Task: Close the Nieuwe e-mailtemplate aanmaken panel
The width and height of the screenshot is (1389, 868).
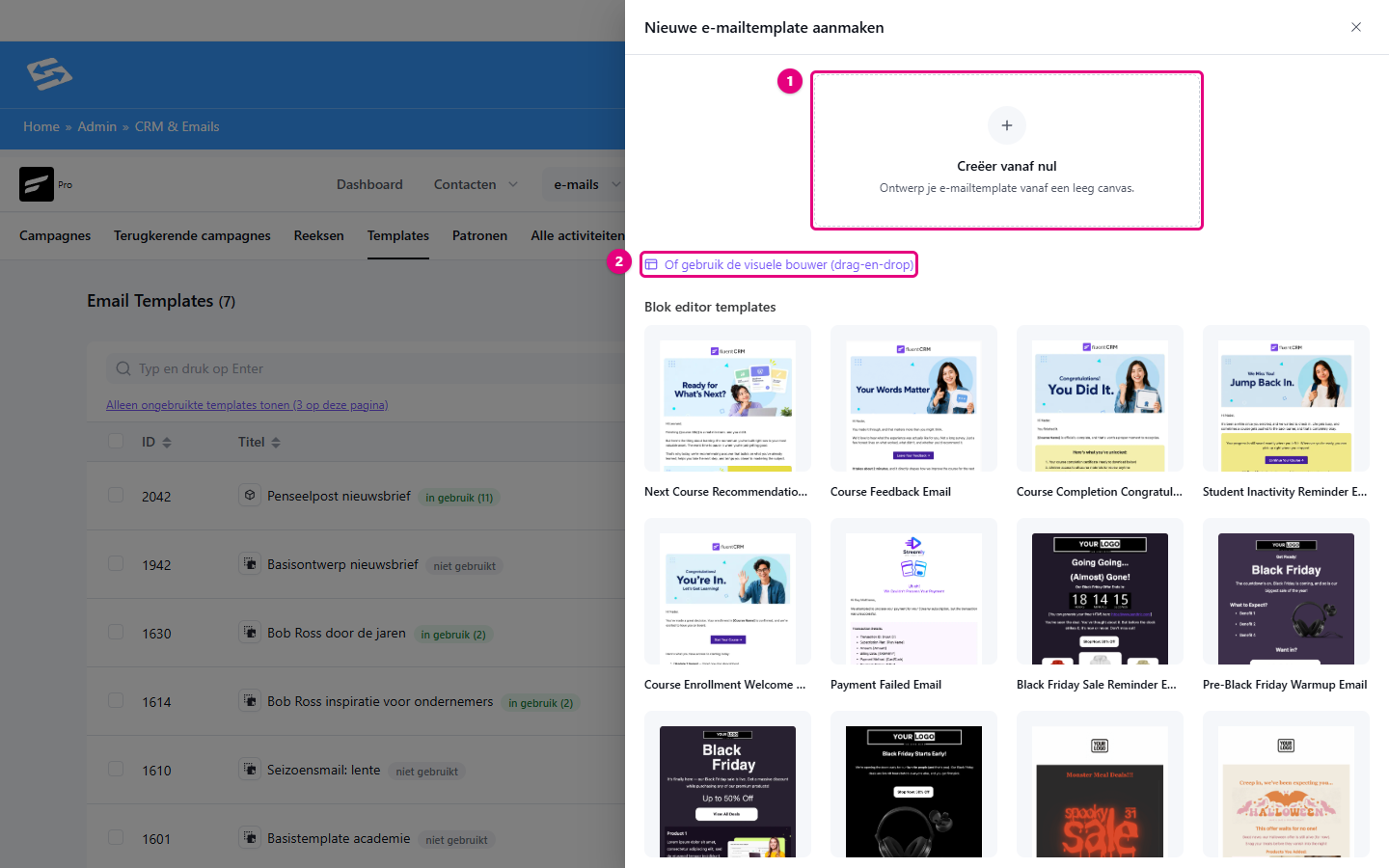Action: [x=1355, y=27]
